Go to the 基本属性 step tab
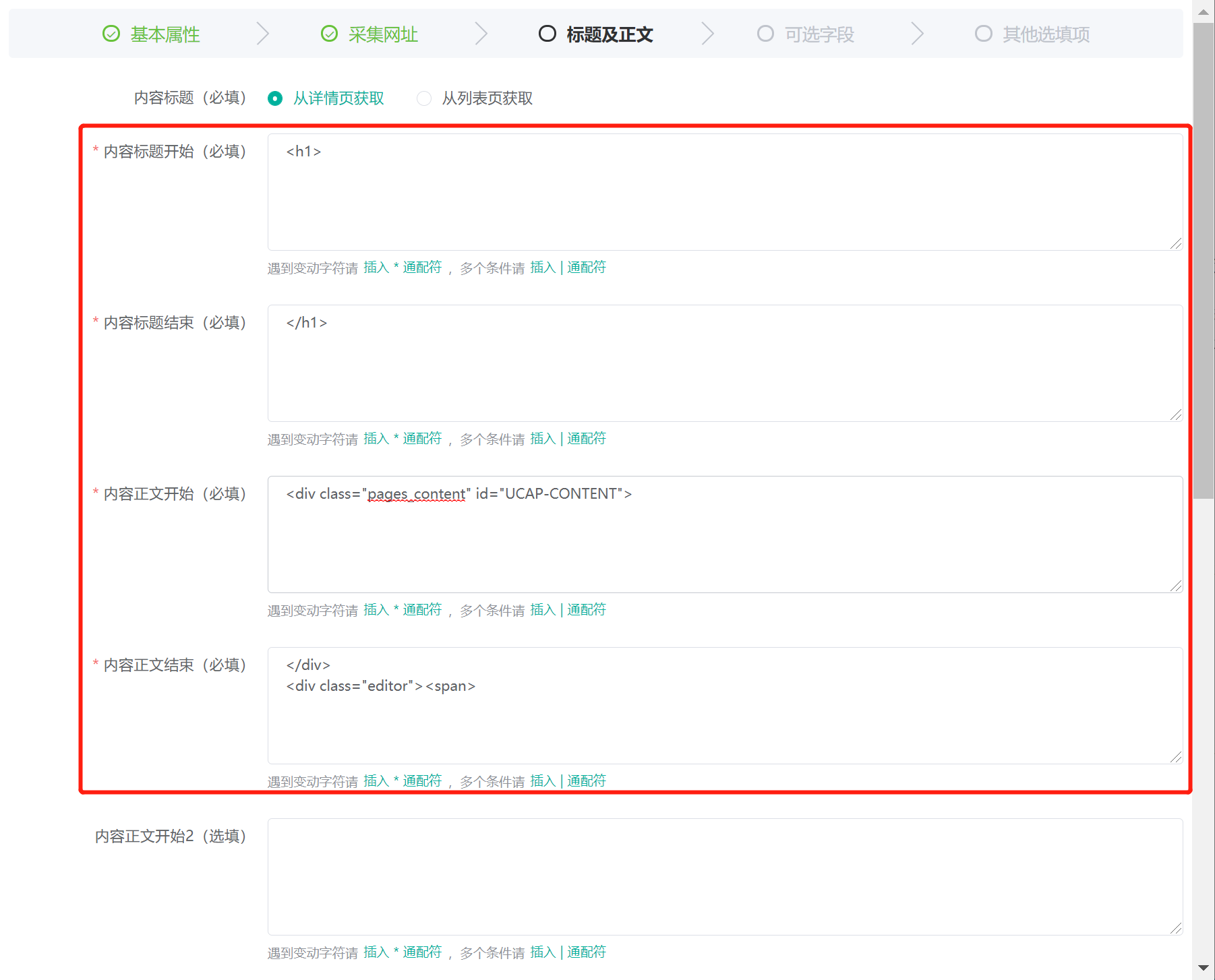Viewport: 1215px width, 980px height. click(x=165, y=34)
